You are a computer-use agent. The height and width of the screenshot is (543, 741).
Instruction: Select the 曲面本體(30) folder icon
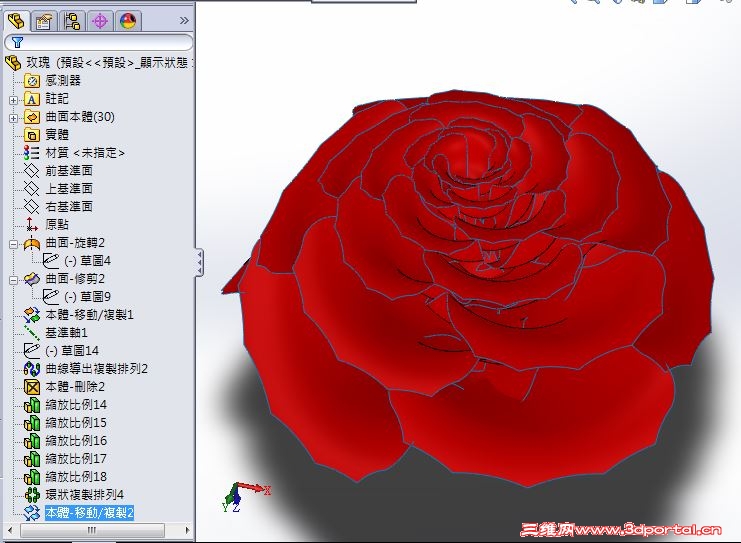tap(32, 117)
